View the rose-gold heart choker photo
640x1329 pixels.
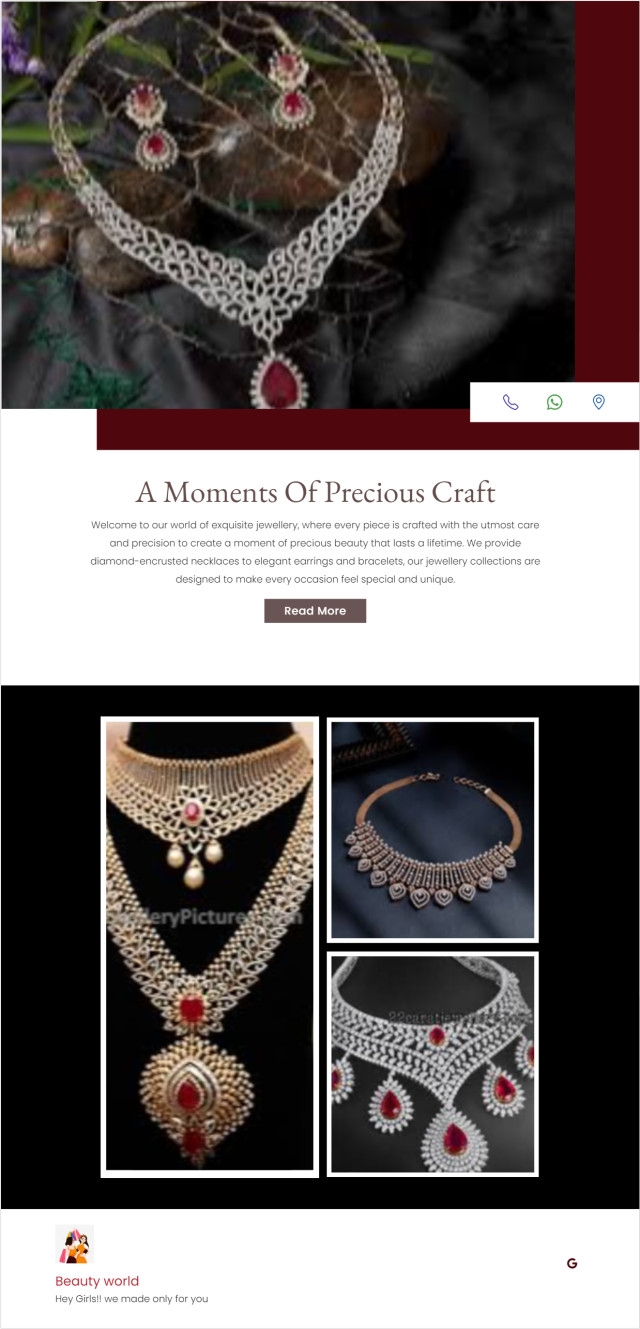433,830
